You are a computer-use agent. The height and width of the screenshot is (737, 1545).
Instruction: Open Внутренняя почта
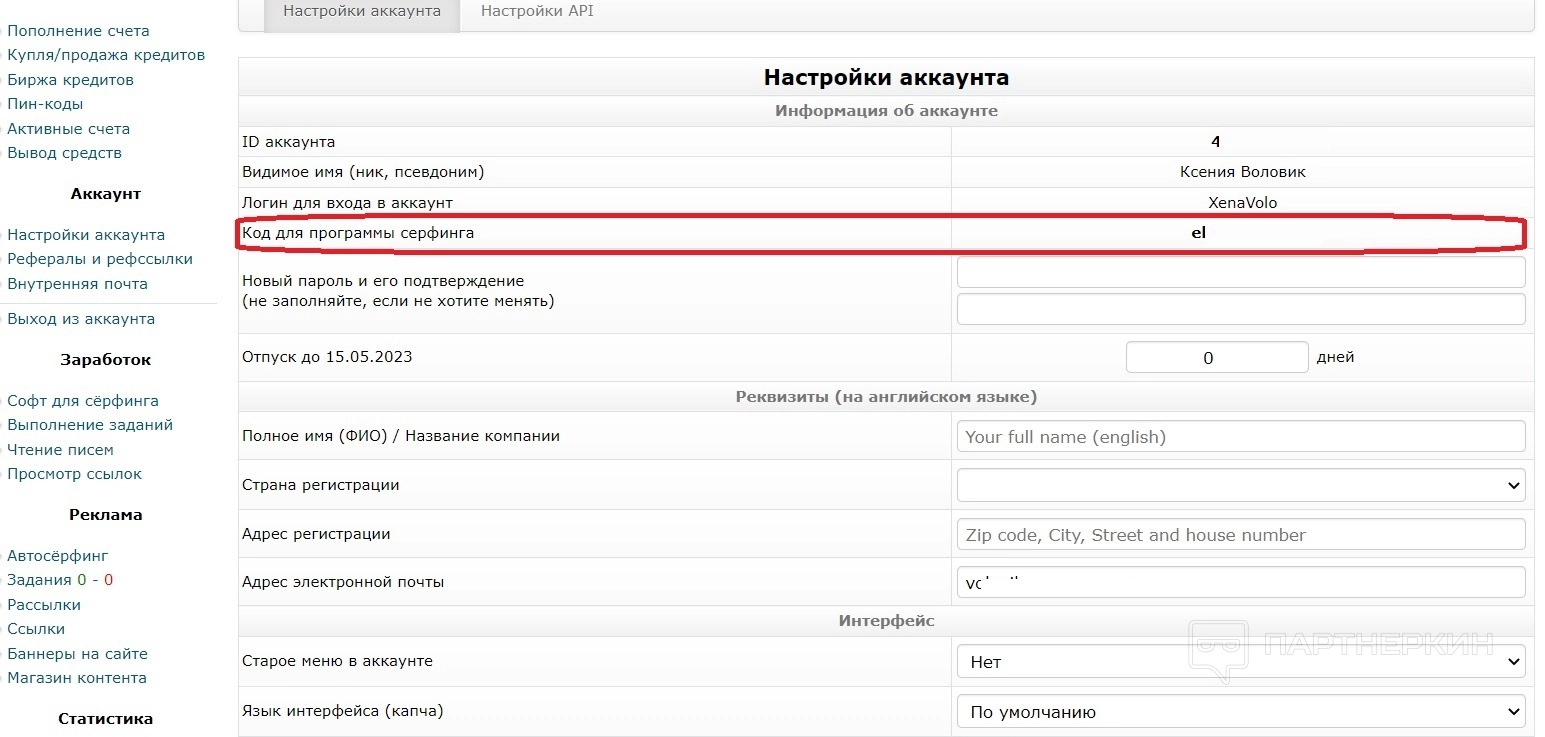tap(77, 284)
